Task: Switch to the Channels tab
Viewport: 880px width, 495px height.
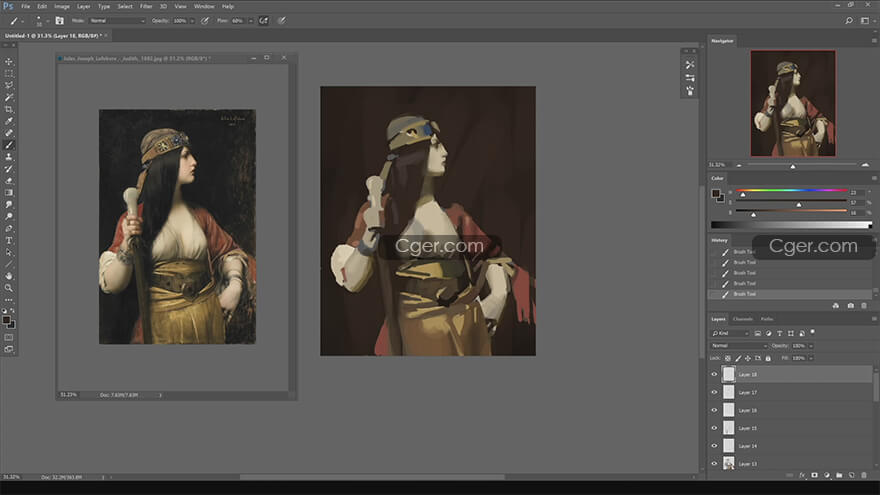Action: point(742,319)
